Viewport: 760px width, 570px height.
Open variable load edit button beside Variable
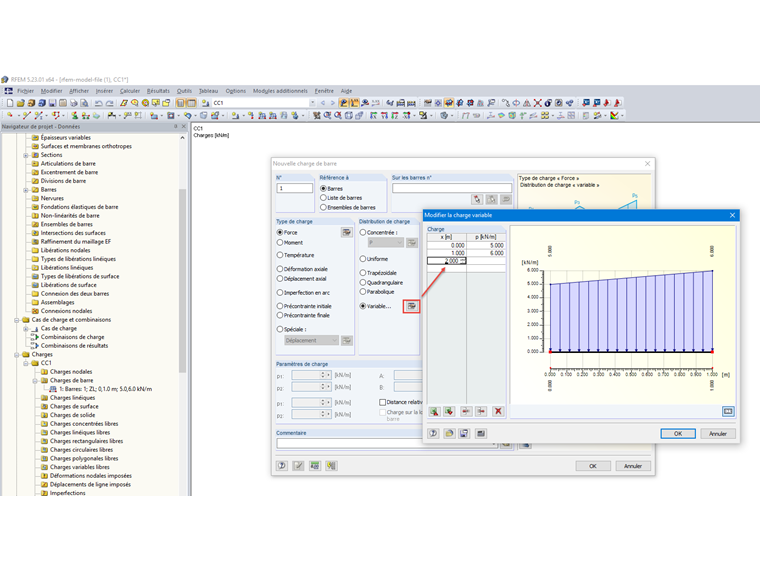pos(411,306)
